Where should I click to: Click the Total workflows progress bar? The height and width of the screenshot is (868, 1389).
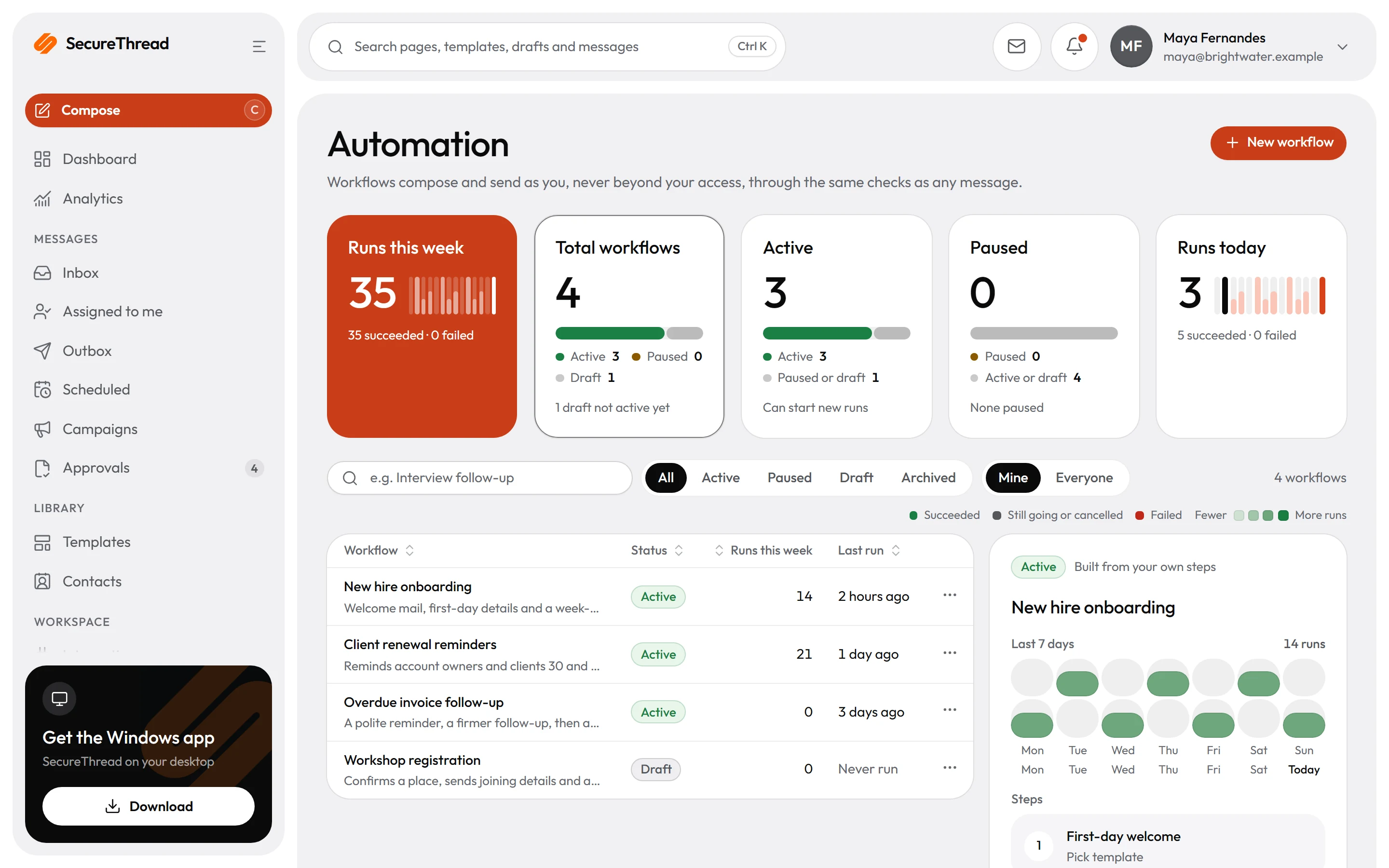pyautogui.click(x=628, y=333)
